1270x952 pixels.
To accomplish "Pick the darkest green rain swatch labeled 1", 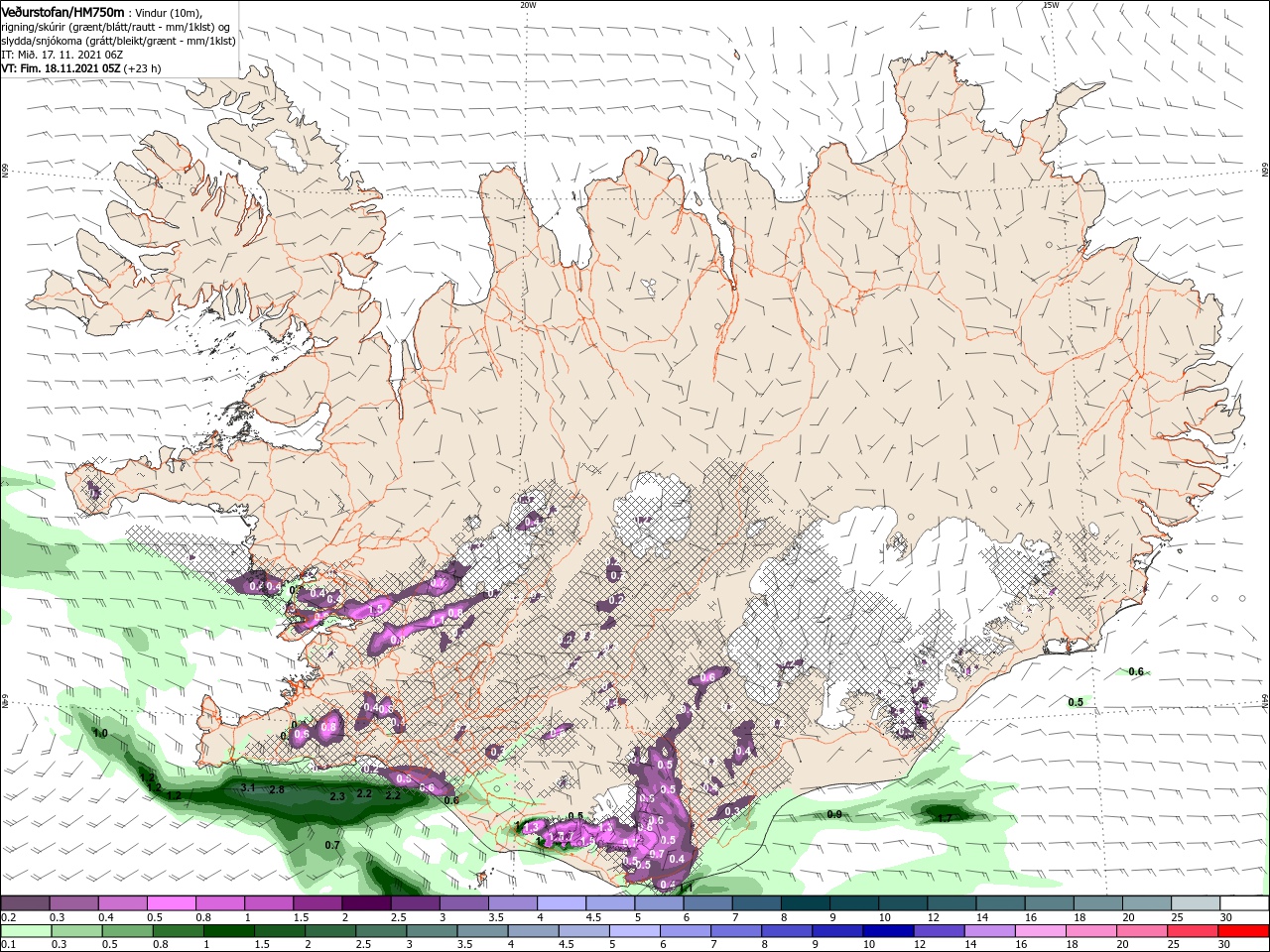I will point(227,931).
